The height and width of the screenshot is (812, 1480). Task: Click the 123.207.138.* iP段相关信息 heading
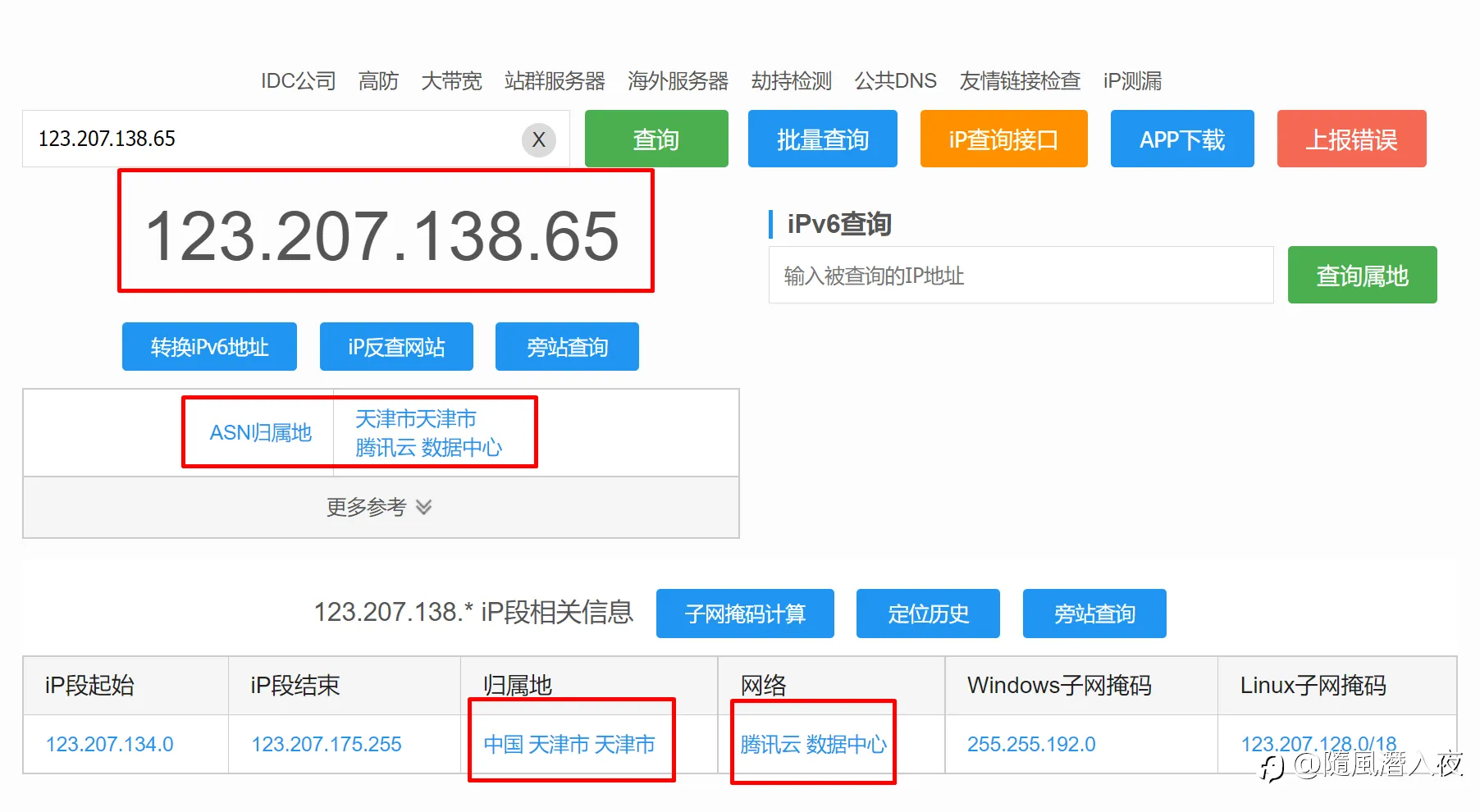pyautogui.click(x=473, y=612)
